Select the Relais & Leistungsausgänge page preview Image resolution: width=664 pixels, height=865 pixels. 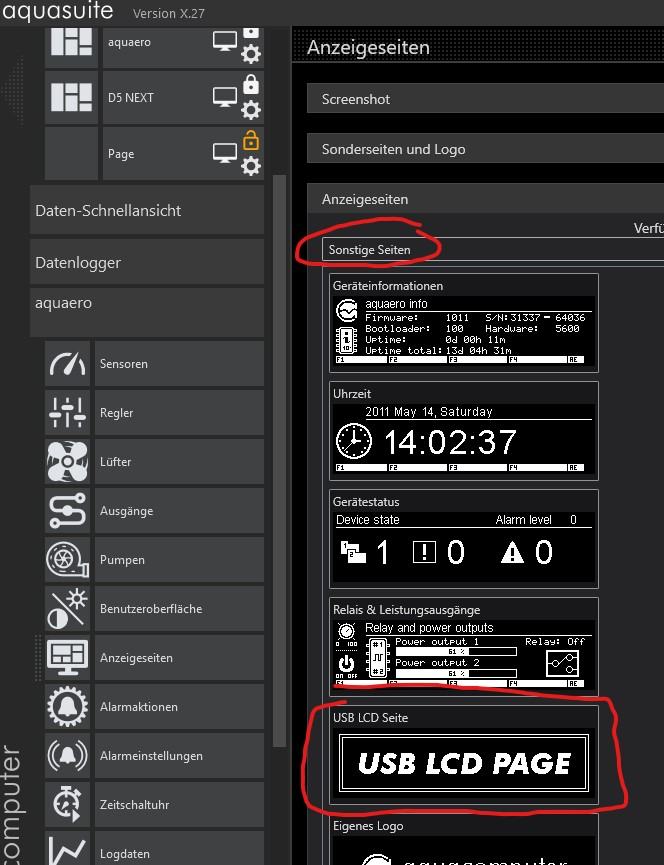464,647
